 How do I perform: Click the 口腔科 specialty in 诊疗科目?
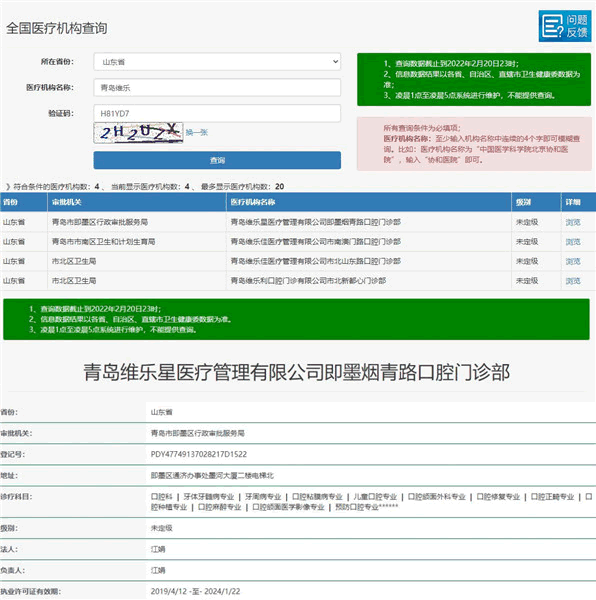161,497
